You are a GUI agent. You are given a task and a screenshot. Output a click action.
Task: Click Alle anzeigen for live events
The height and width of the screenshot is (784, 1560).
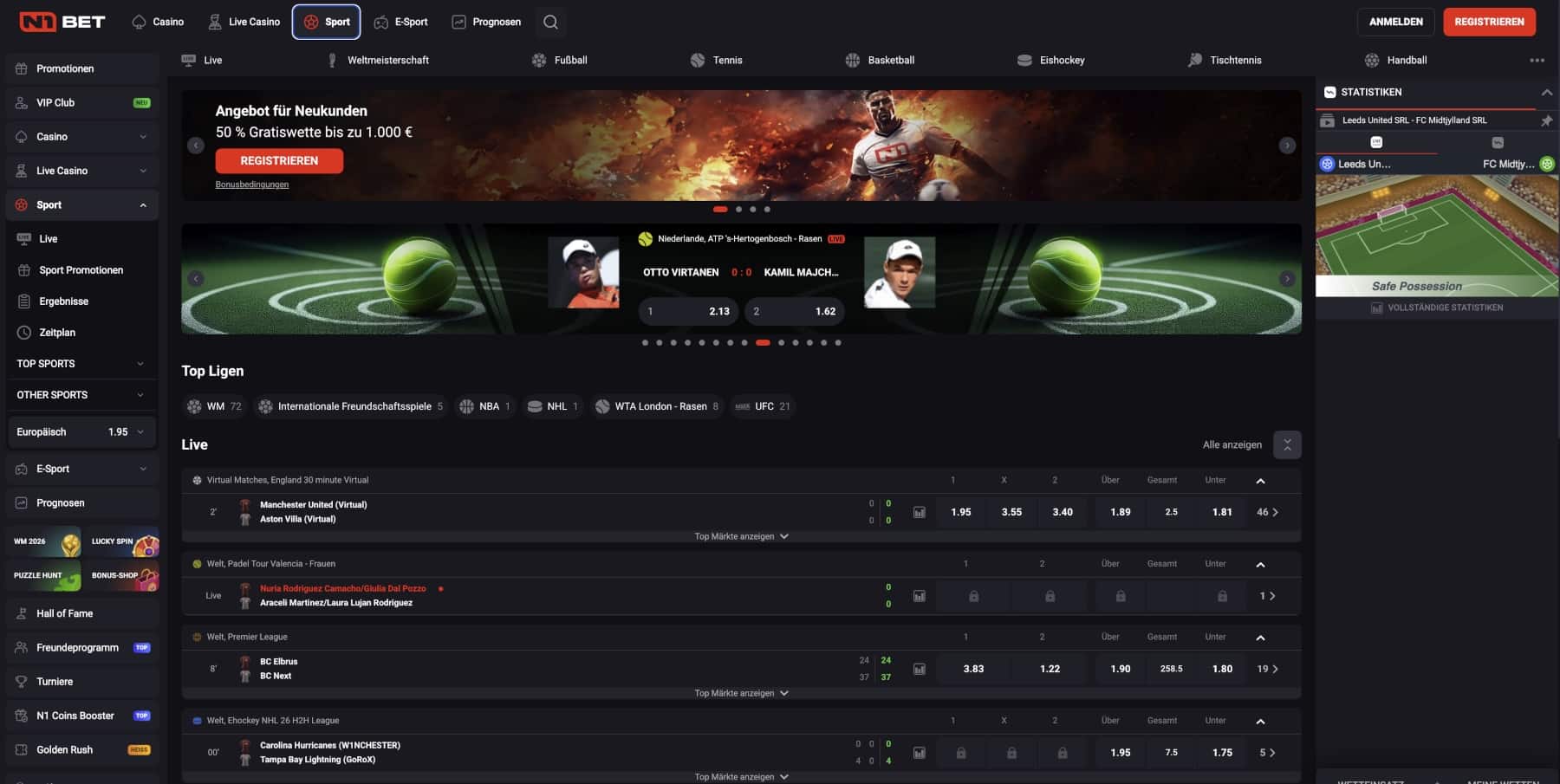[x=1232, y=445]
